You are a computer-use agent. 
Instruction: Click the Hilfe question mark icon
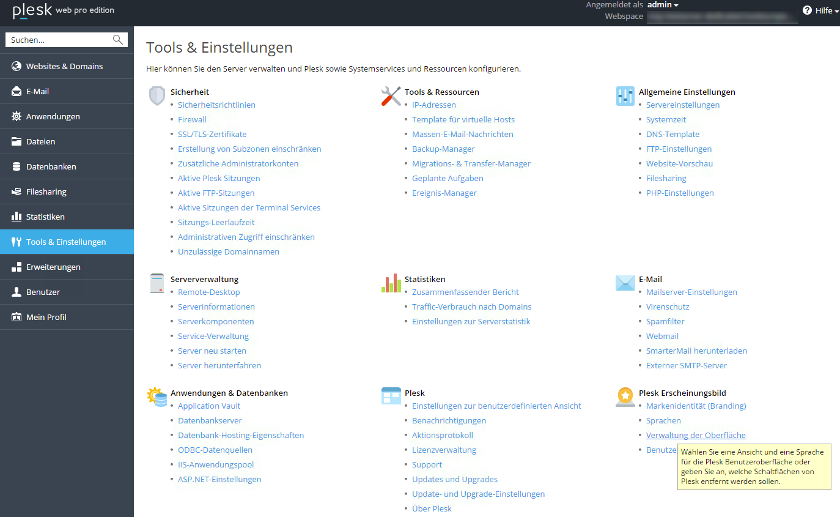pyautogui.click(x=807, y=10)
